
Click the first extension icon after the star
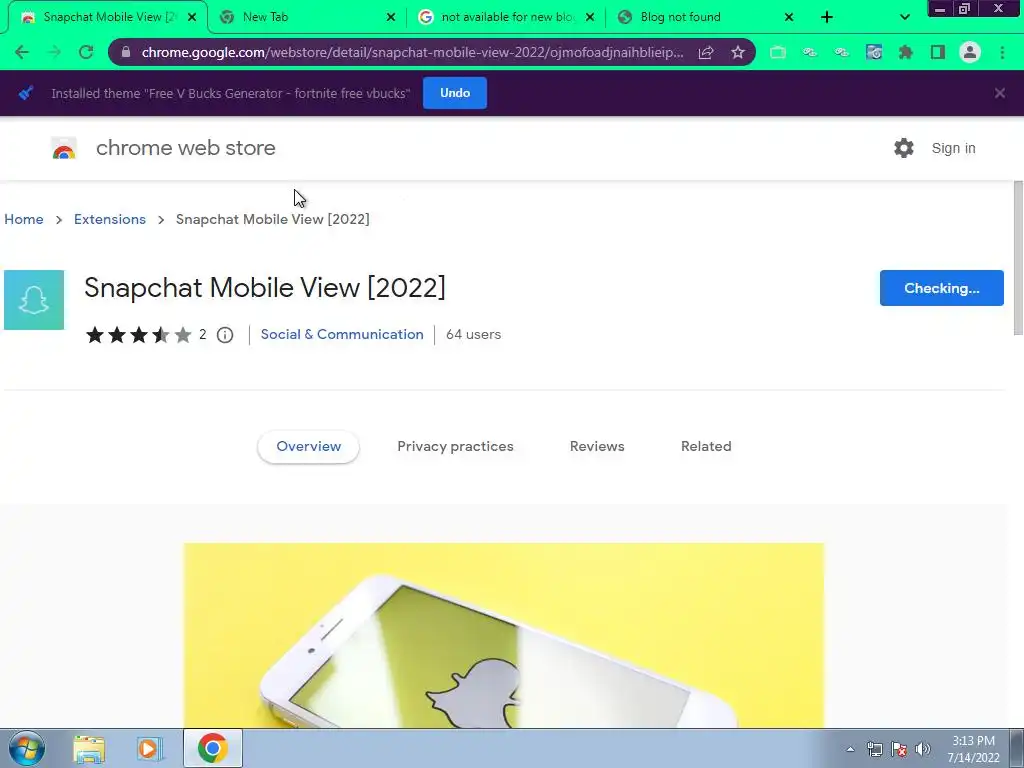tap(778, 52)
